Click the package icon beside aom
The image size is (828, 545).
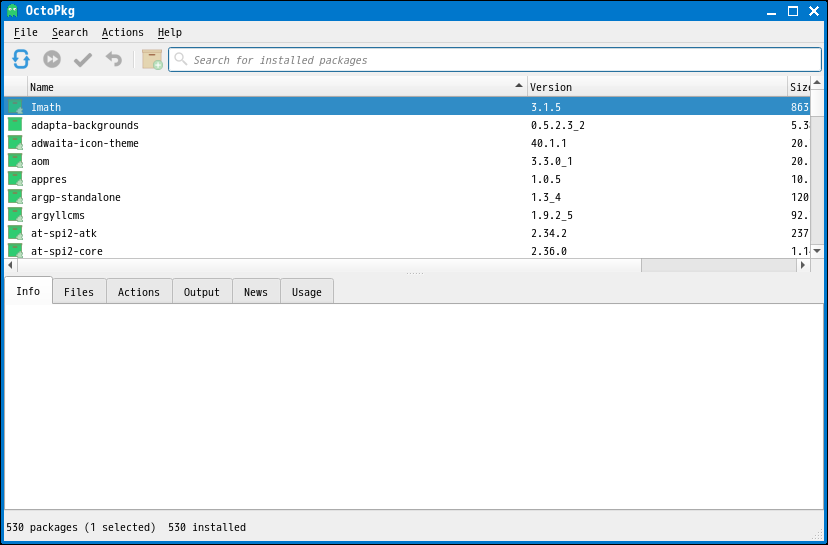point(15,161)
